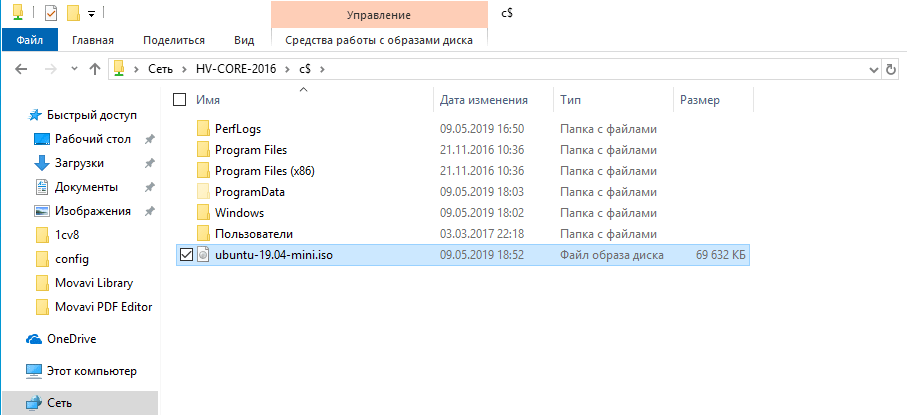Open the Управление contextual tab
Screen dimensions: 907x415
click(x=379, y=15)
